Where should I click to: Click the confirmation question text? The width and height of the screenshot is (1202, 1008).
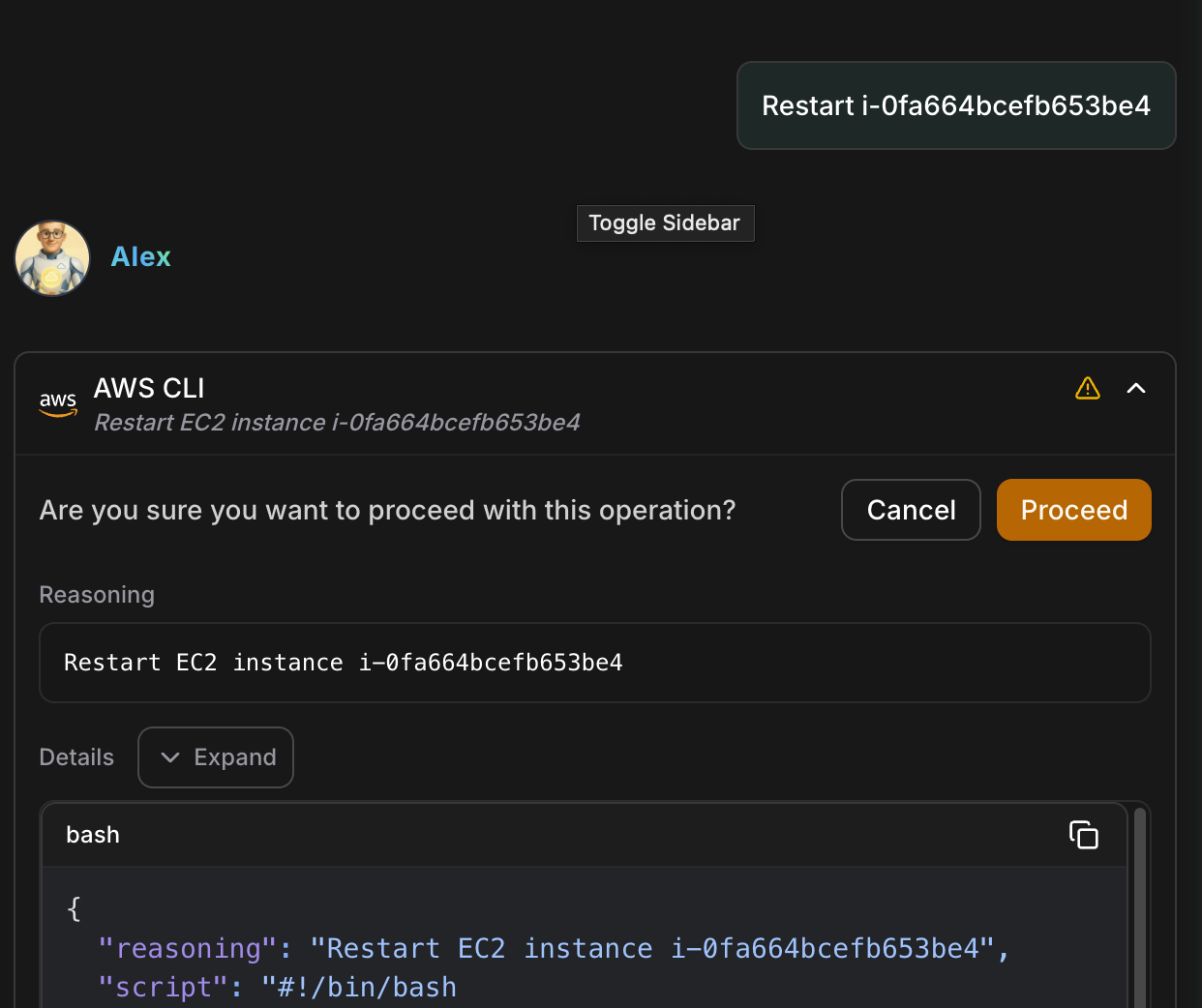pos(387,510)
